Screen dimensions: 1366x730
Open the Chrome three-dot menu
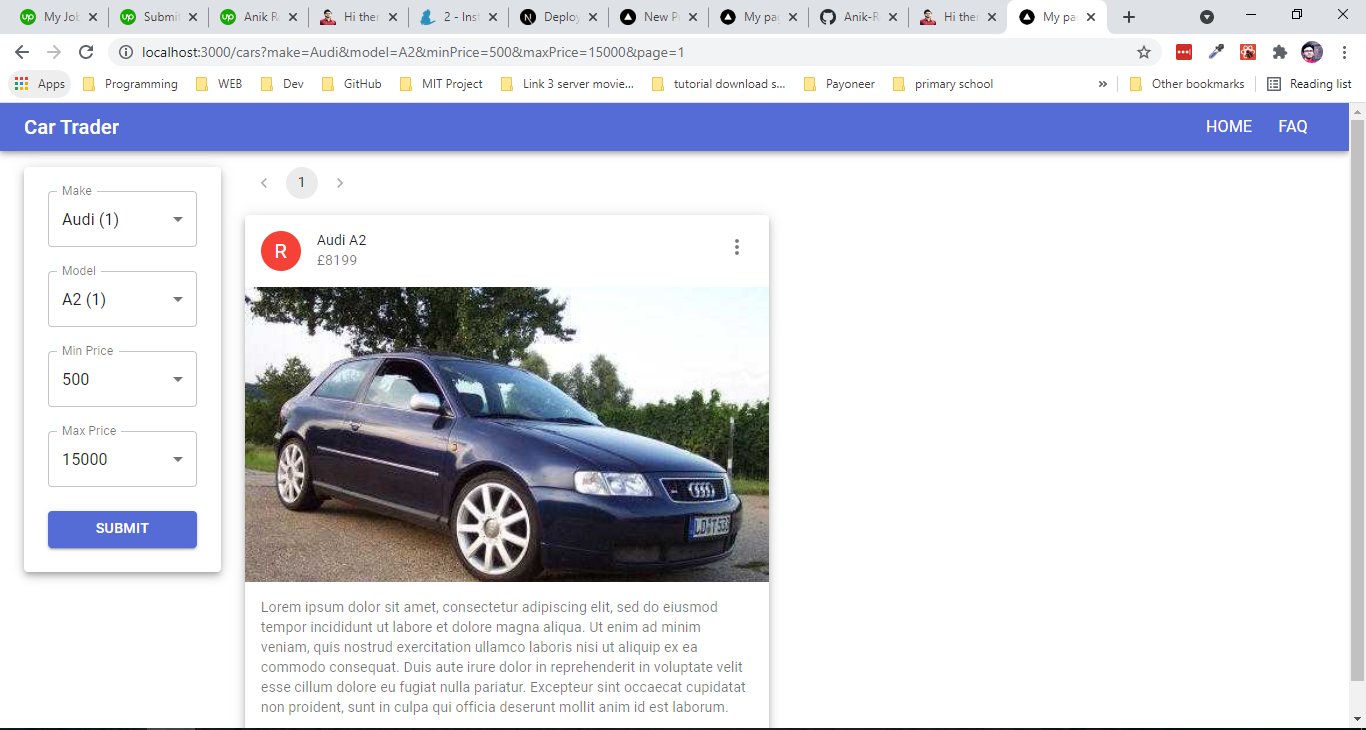tap(1344, 52)
